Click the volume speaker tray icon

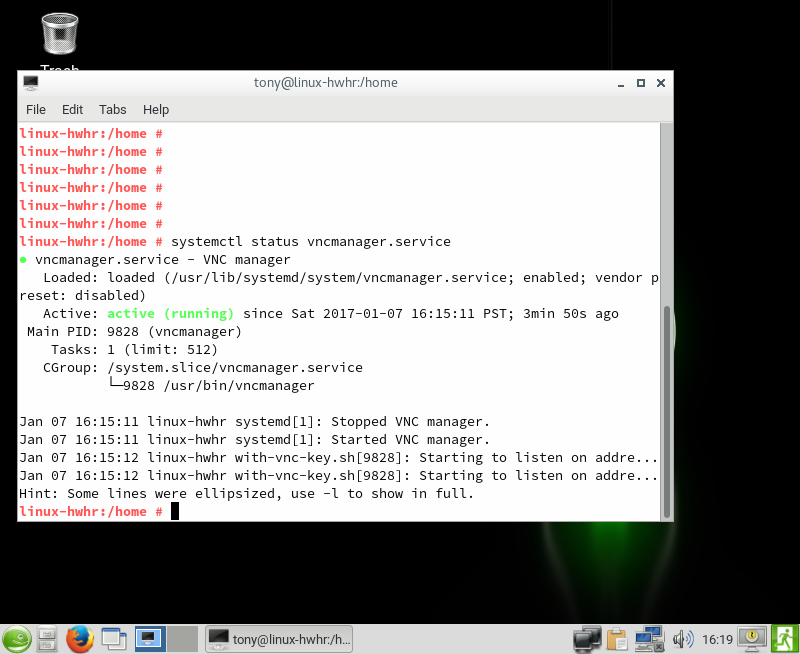click(682, 639)
